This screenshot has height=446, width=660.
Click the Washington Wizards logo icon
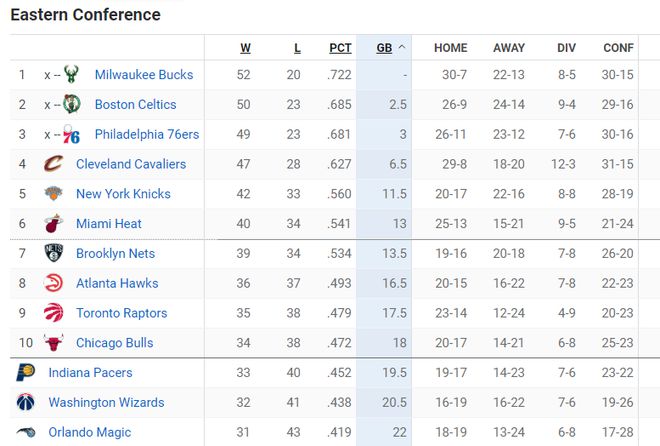(x=26, y=402)
